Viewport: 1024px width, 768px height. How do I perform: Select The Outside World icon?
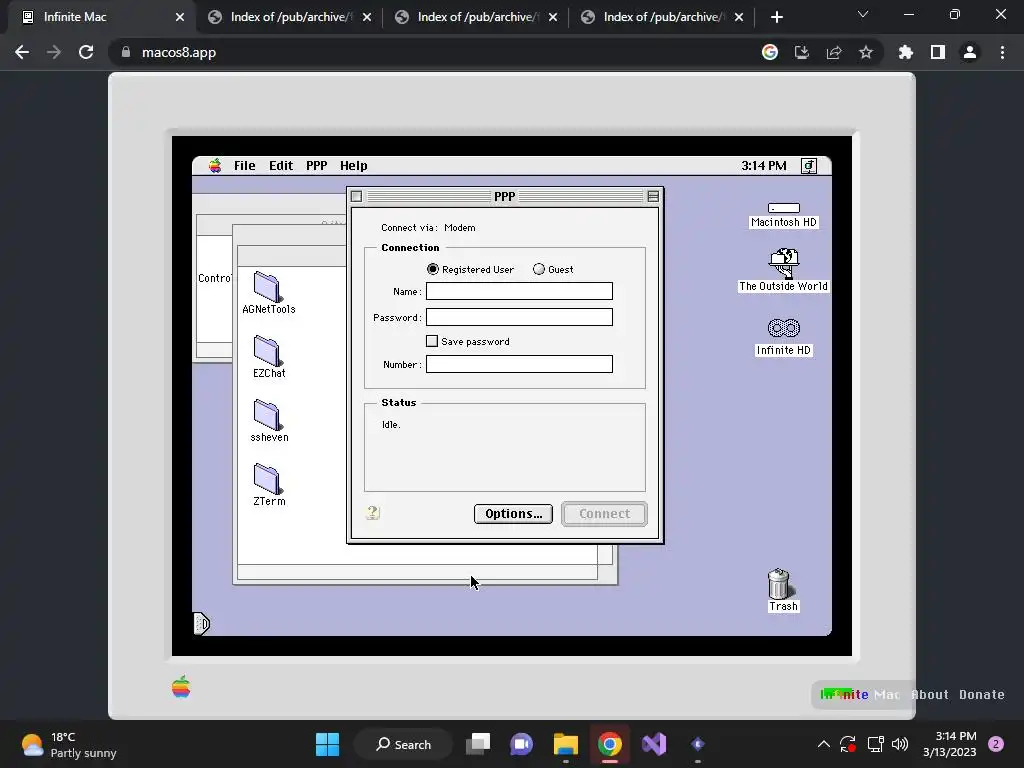(x=784, y=270)
